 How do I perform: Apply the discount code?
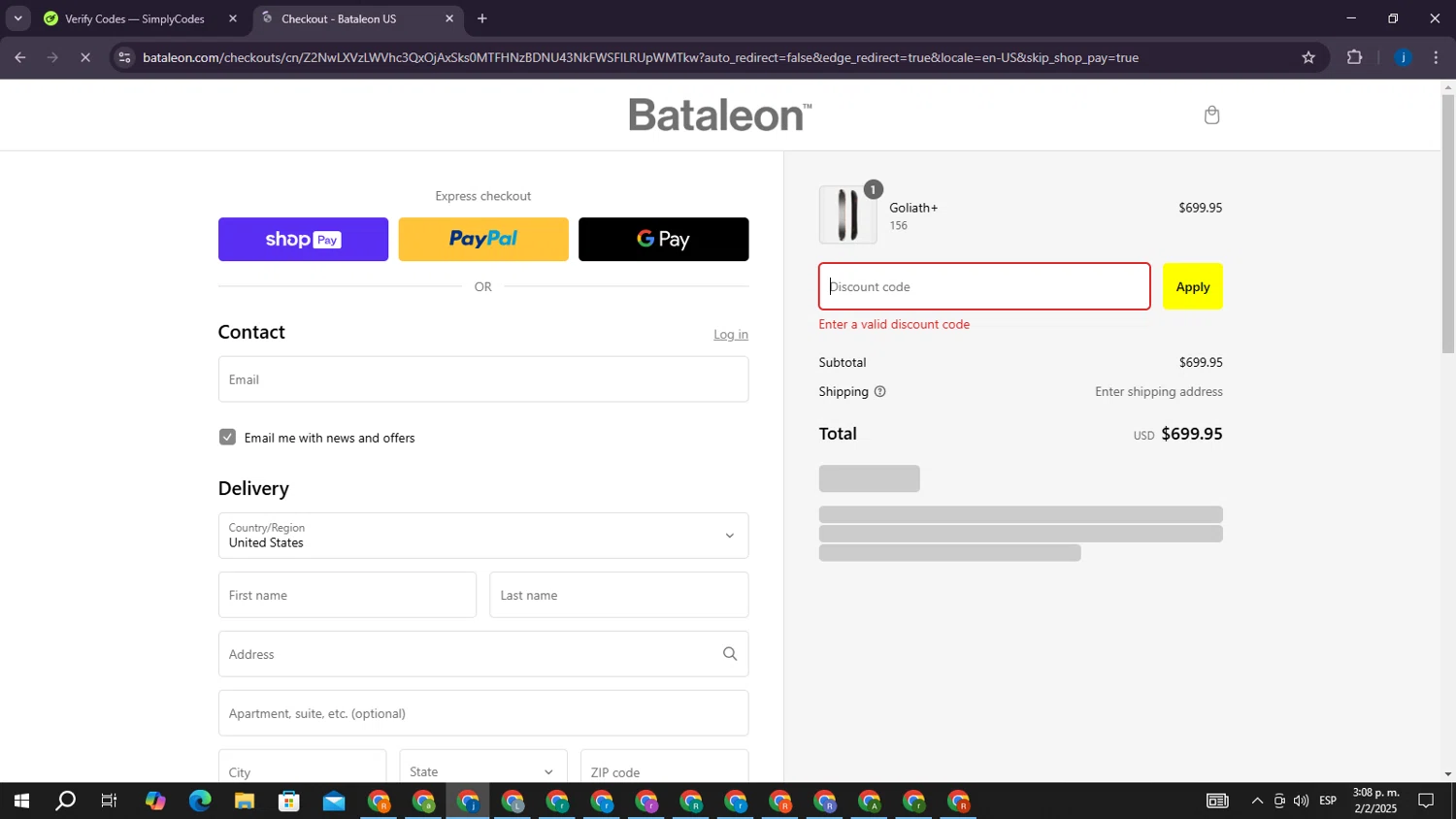click(x=1193, y=286)
